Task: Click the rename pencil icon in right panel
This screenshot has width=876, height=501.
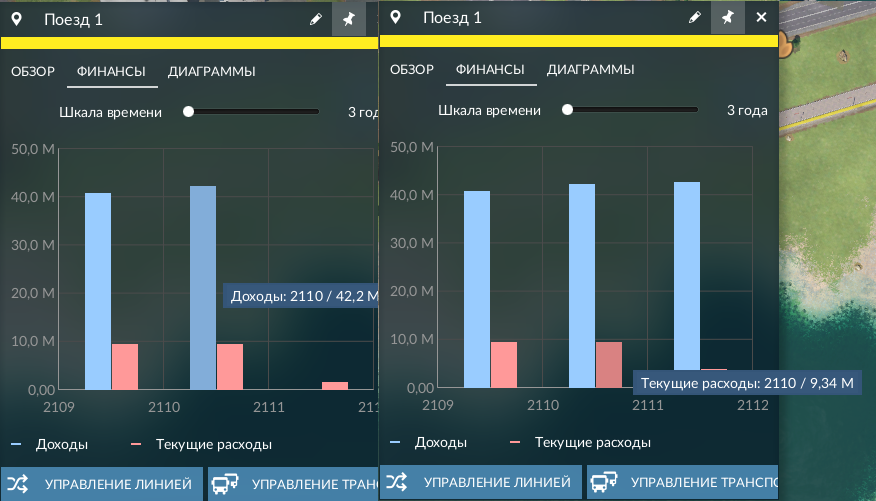Action: coord(694,17)
